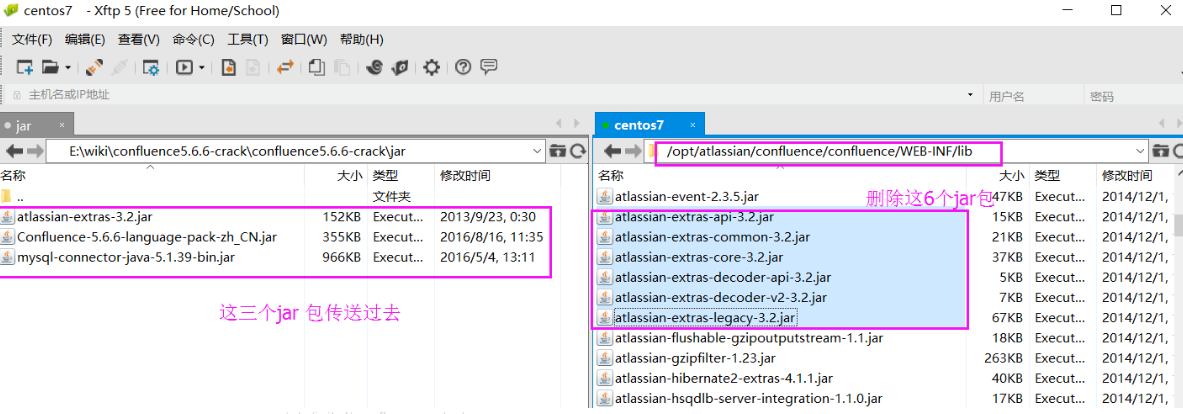Image resolution: width=1183 pixels, height=414 pixels.
Task: Expand the Open Session dropdown arrow
Action: [x=68, y=68]
